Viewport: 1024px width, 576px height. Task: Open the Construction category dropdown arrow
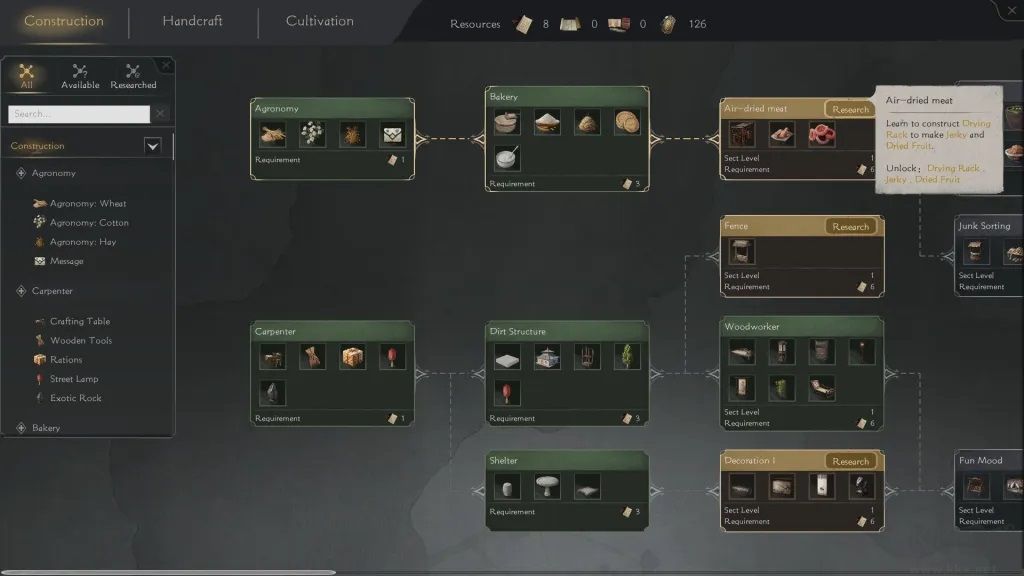pyautogui.click(x=152, y=146)
